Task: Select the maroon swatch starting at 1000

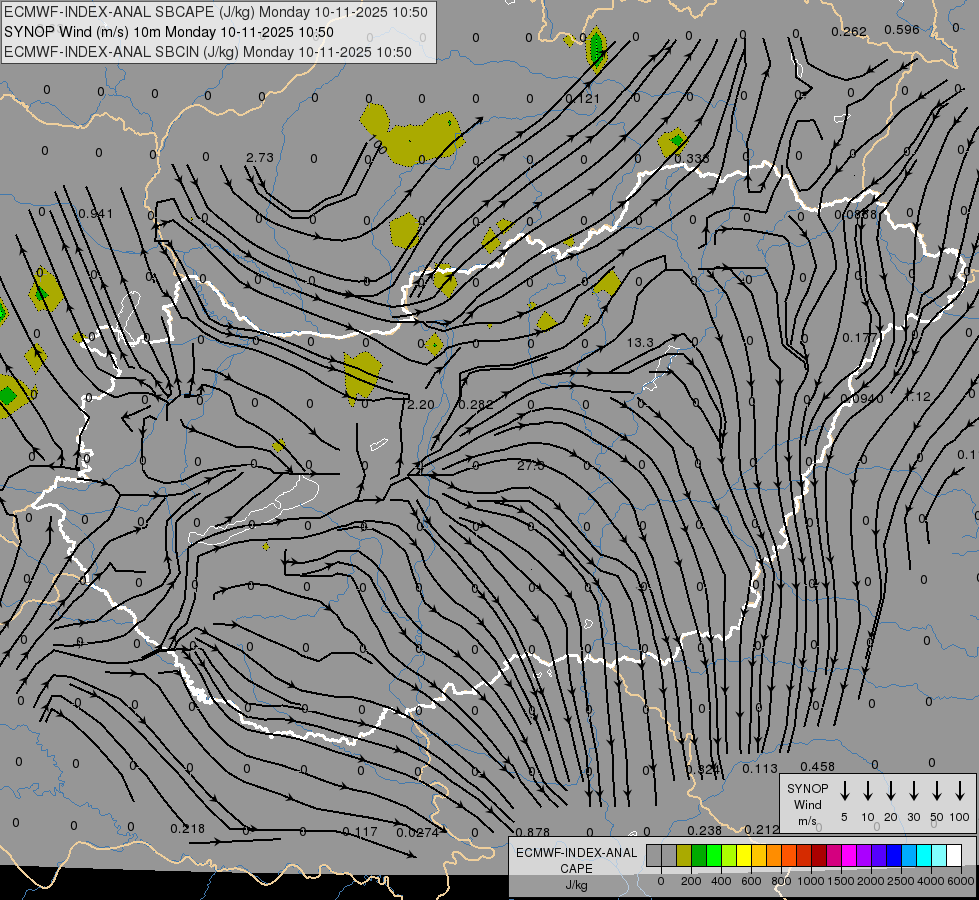Action: [x=819, y=856]
